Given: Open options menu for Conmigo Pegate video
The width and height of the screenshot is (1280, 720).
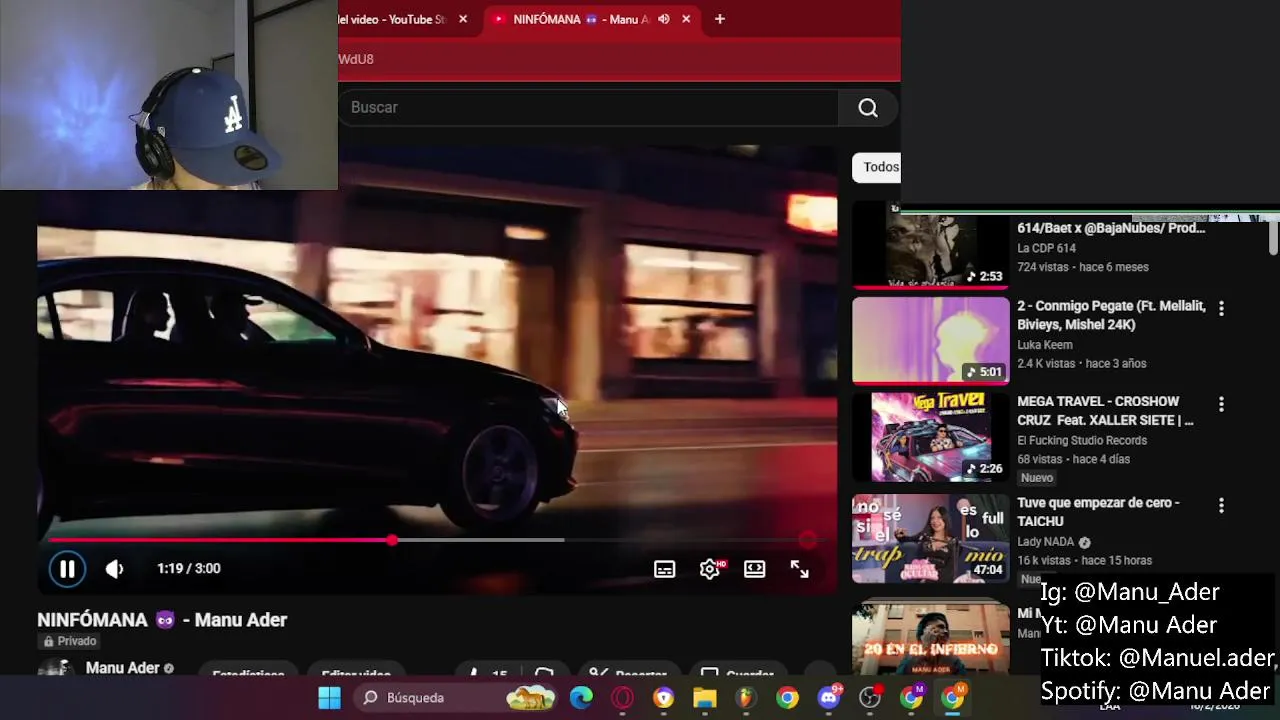Looking at the screenshot, I should pos(1221,308).
